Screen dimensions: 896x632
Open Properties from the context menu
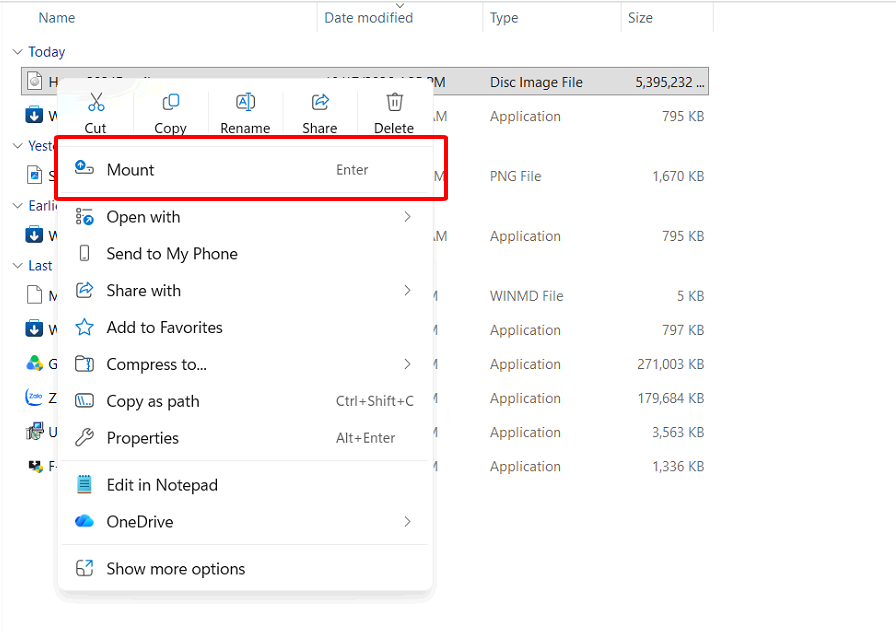[245, 438]
